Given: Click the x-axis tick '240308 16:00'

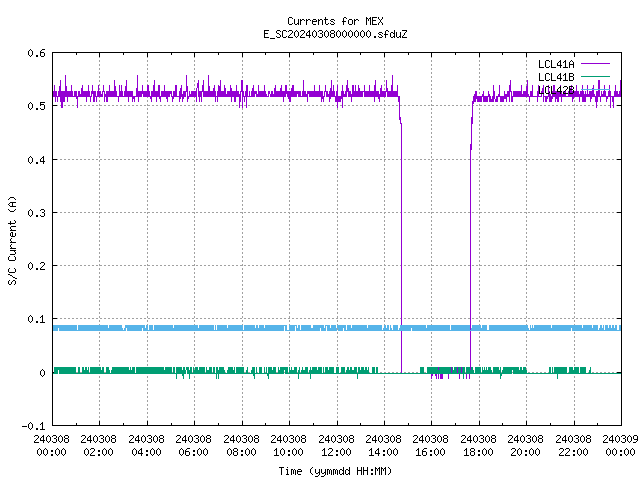Looking at the screenshot, I should tap(430, 445).
